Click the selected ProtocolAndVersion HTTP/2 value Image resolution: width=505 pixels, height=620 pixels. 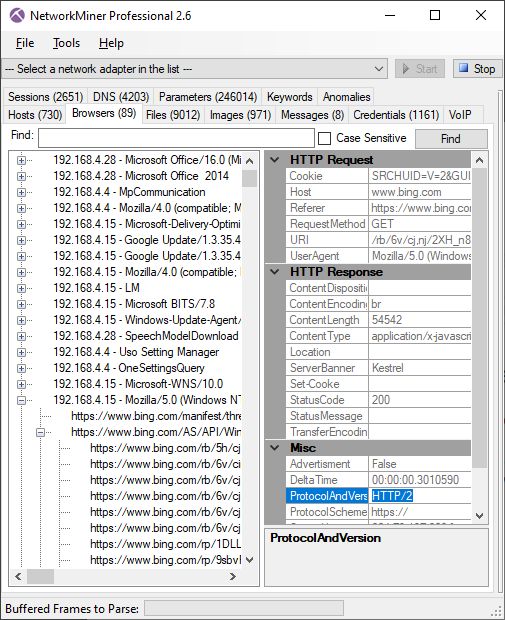click(392, 496)
